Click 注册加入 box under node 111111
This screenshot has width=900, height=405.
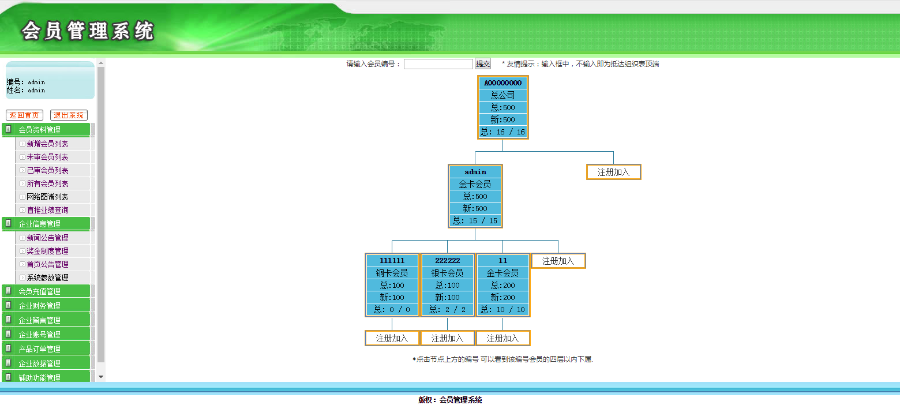pyautogui.click(x=392, y=338)
